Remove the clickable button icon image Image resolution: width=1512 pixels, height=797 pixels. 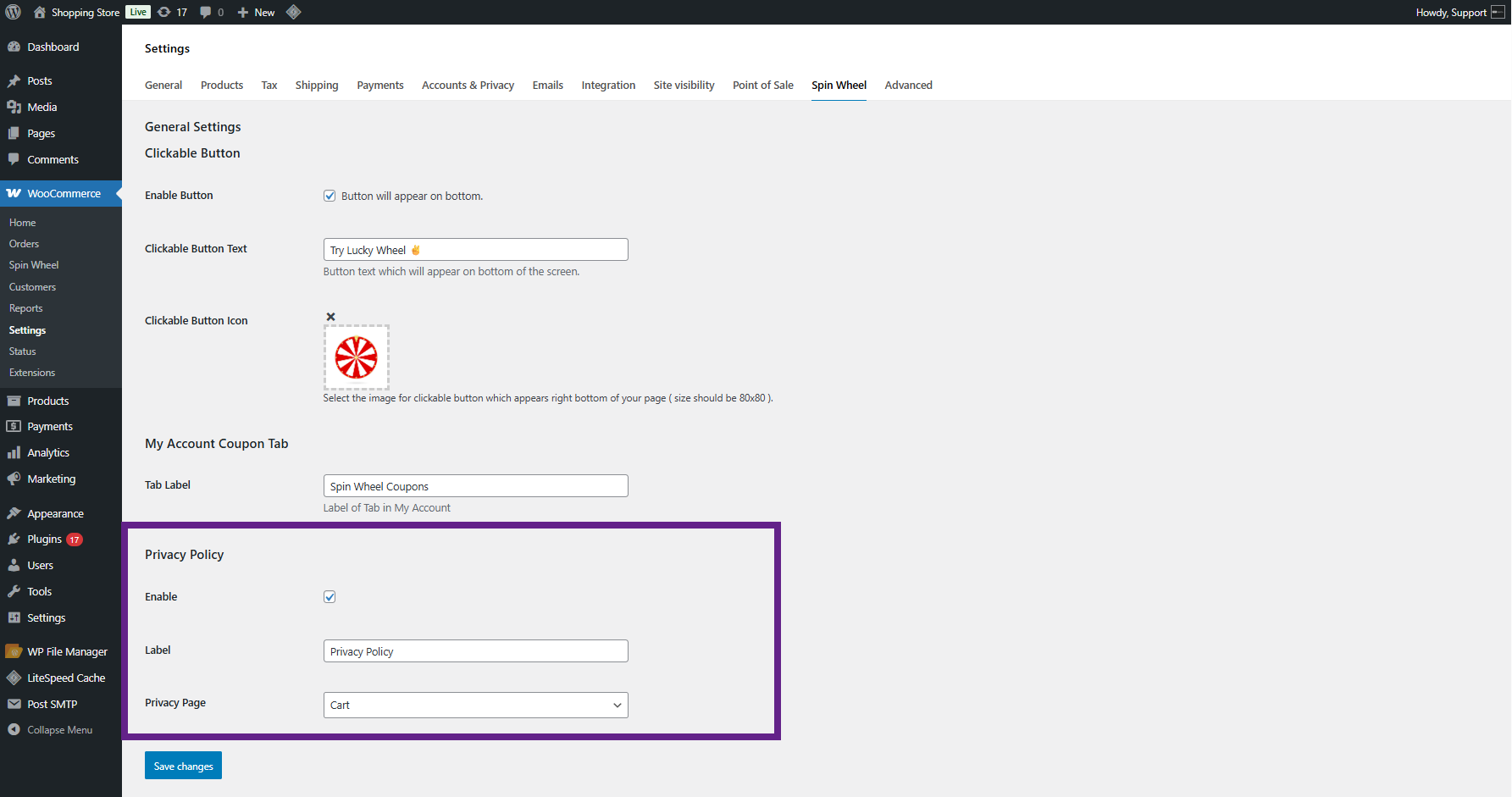tap(331, 317)
